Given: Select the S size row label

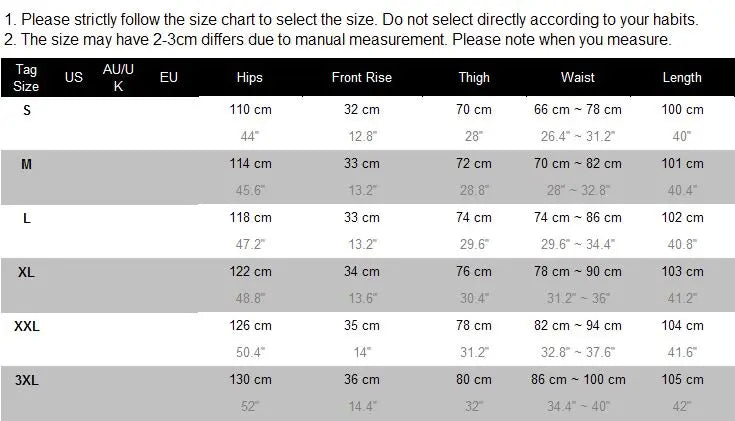Looking at the screenshot, I should pyautogui.click(x=27, y=111).
